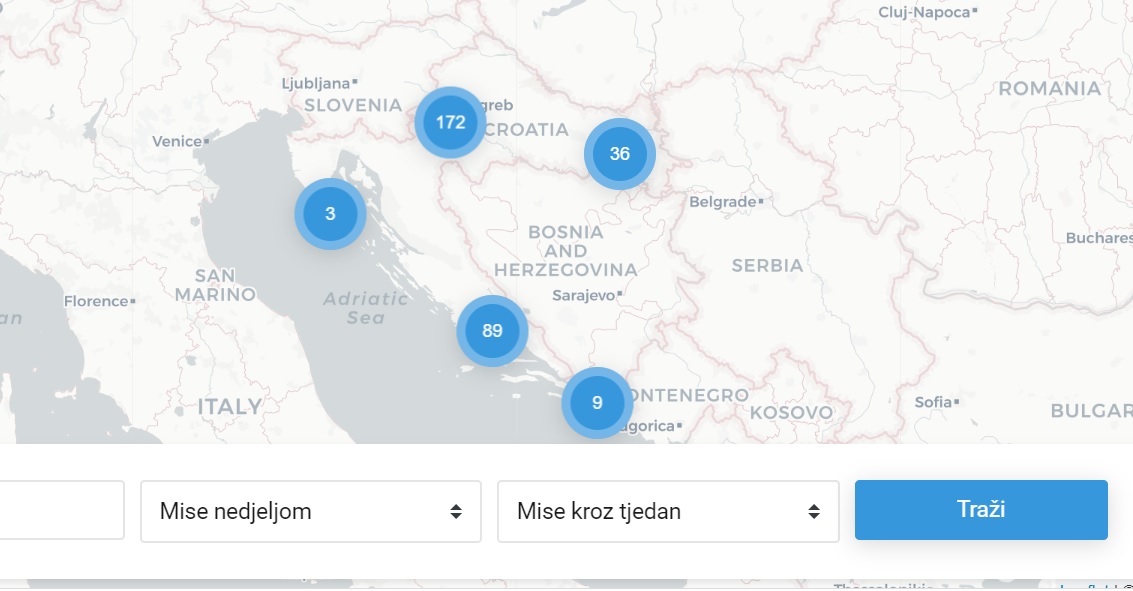Click Ljubljana on the map

pyautogui.click(x=316, y=83)
